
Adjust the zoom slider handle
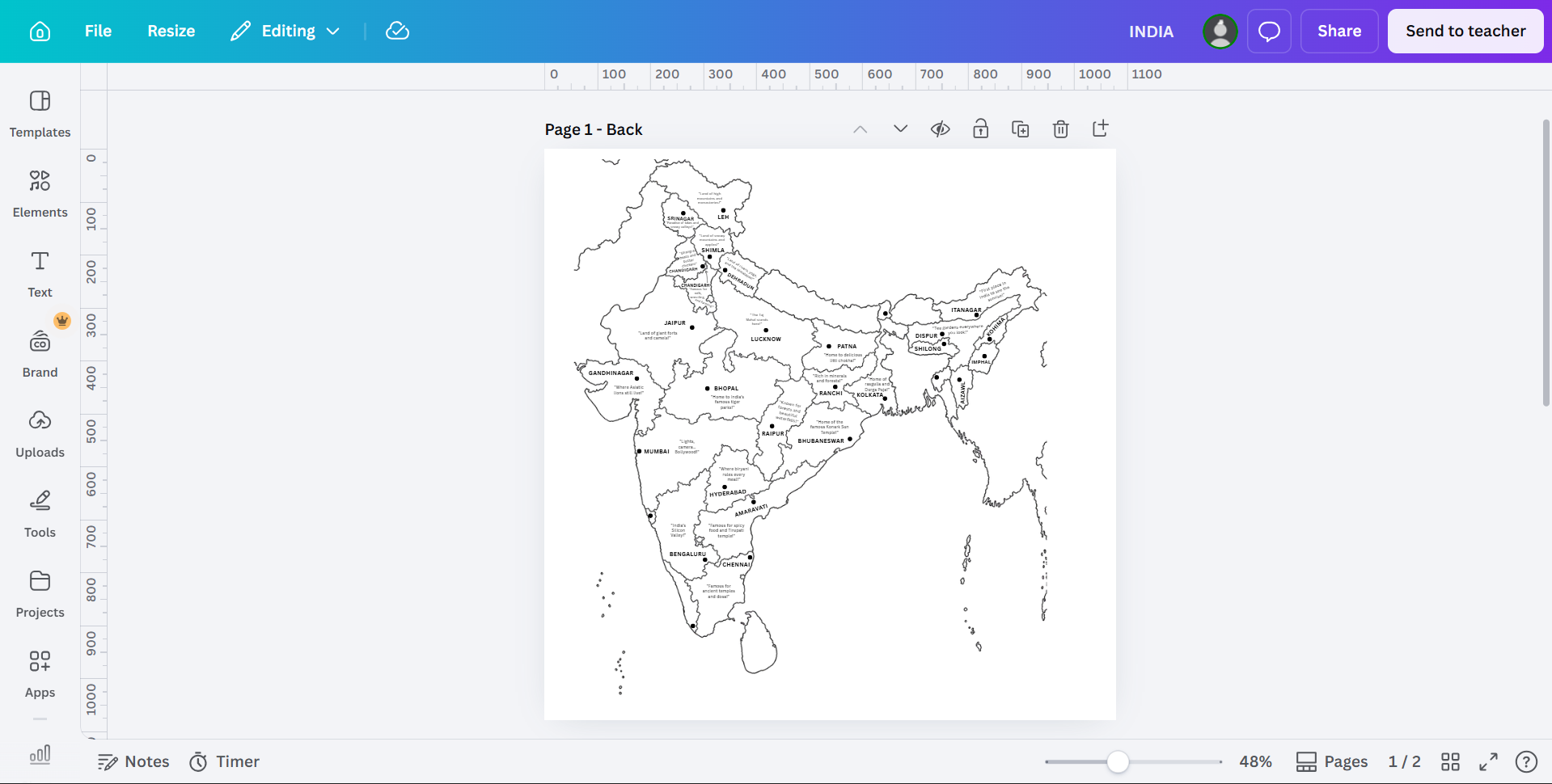(x=1118, y=761)
